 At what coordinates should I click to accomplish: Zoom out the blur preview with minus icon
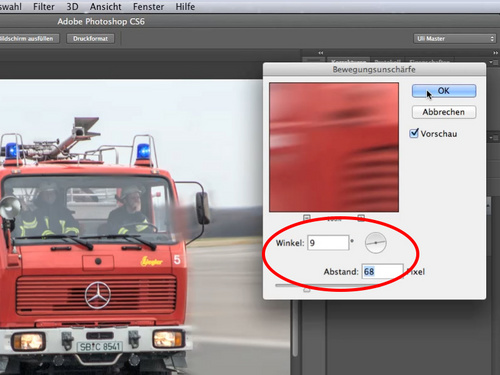307,218
